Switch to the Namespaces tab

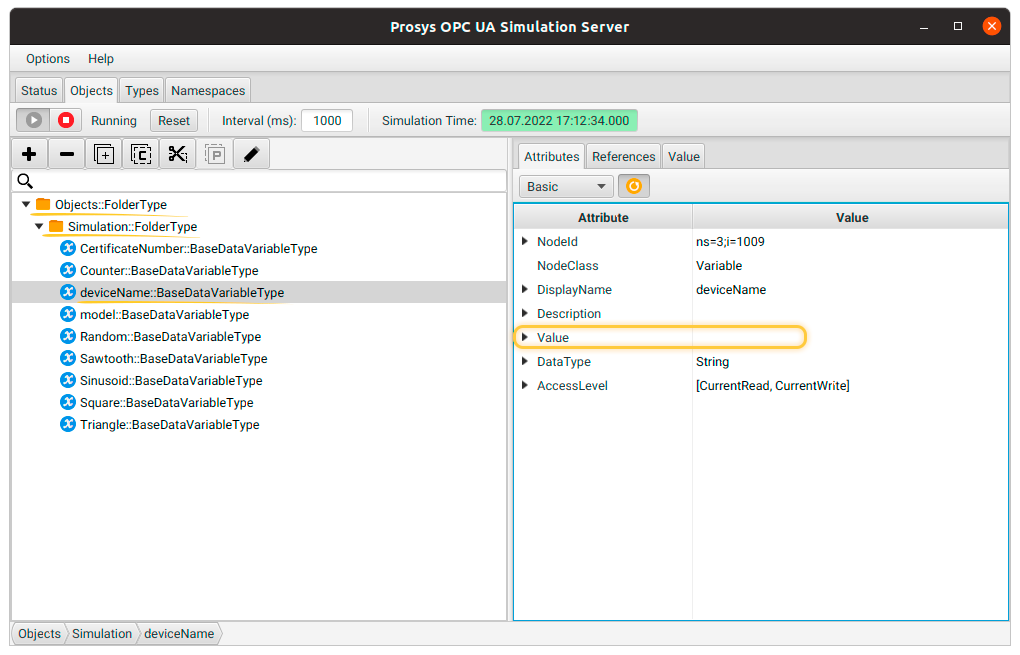point(208,90)
